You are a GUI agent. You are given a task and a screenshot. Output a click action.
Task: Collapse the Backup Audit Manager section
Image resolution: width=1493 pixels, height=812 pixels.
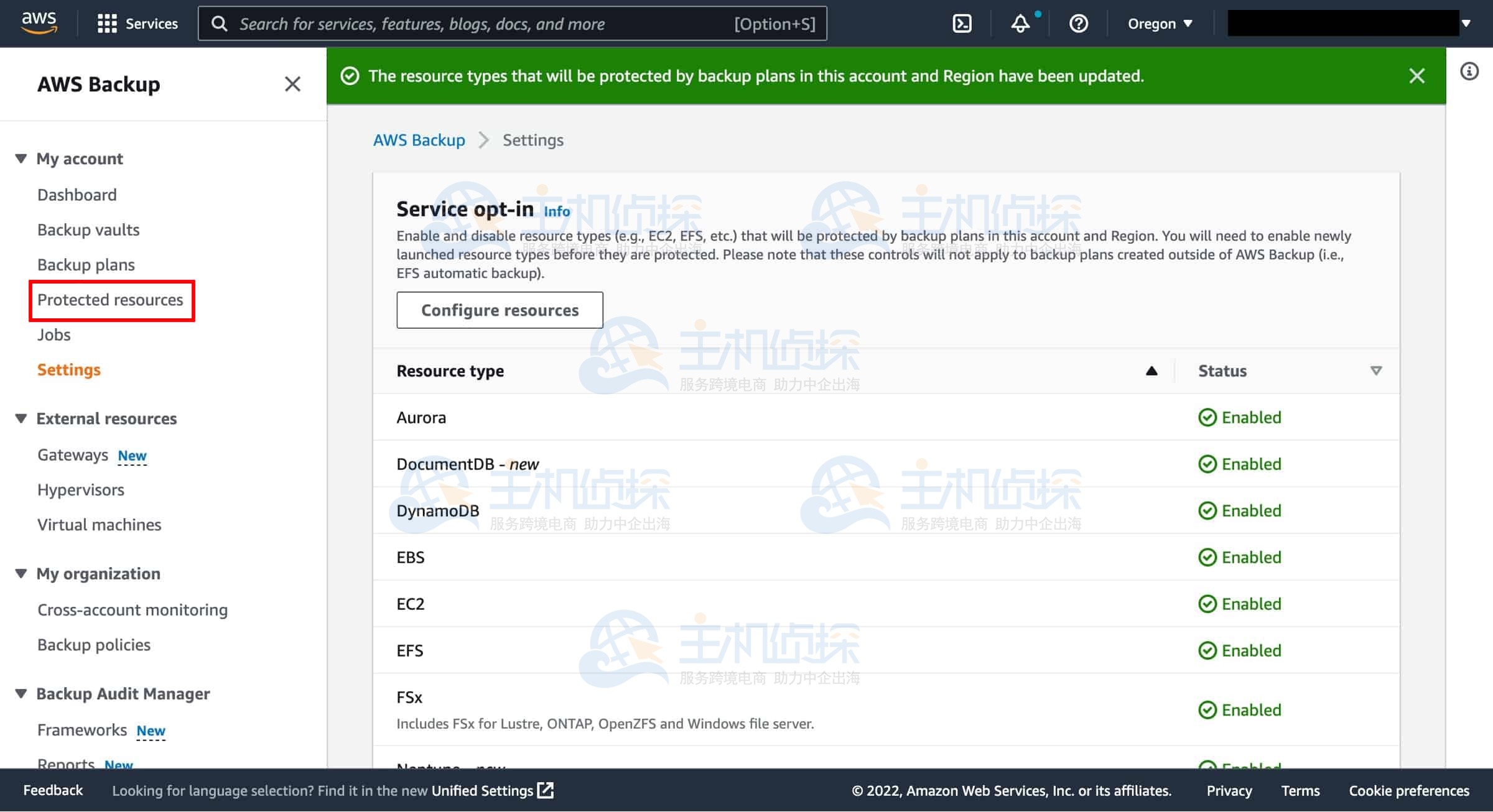click(x=21, y=693)
